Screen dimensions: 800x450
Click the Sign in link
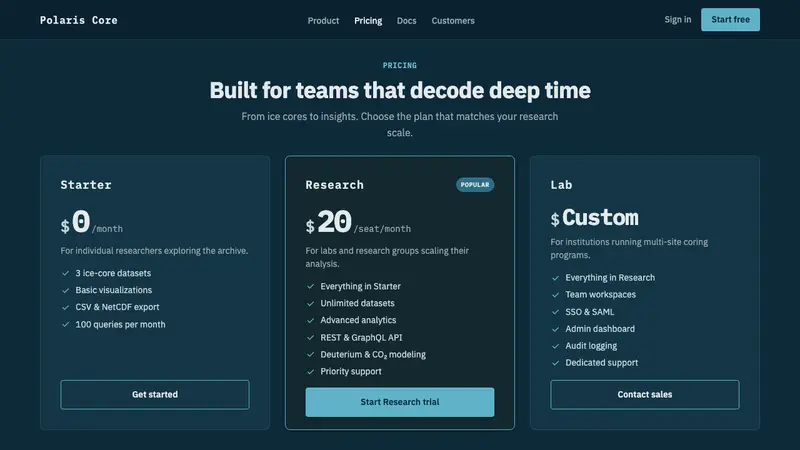[x=678, y=19]
